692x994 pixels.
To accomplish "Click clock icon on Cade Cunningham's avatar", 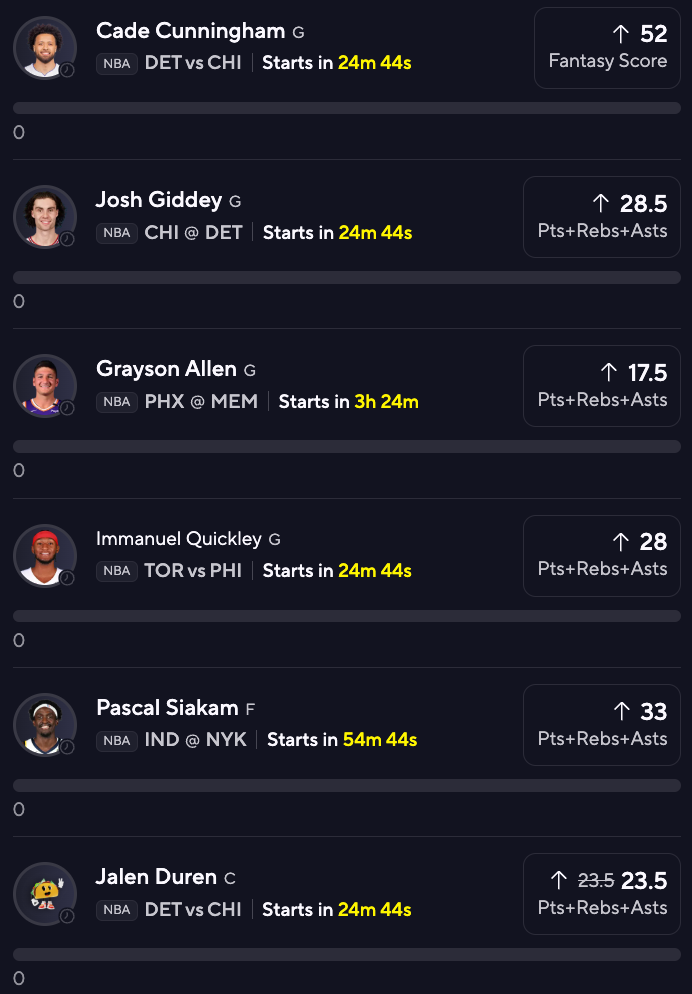I will click(x=67, y=70).
